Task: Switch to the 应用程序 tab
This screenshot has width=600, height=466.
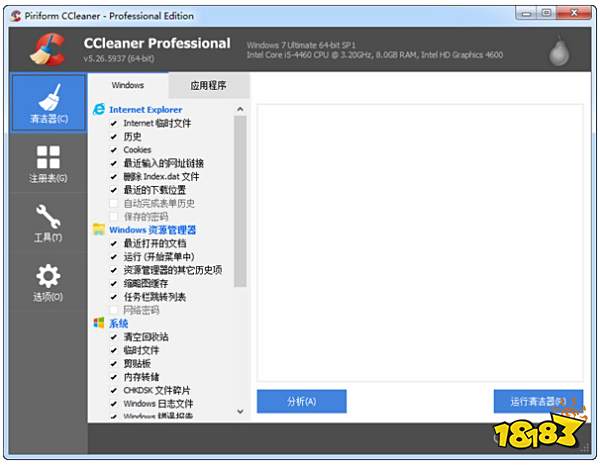Action: click(x=209, y=86)
